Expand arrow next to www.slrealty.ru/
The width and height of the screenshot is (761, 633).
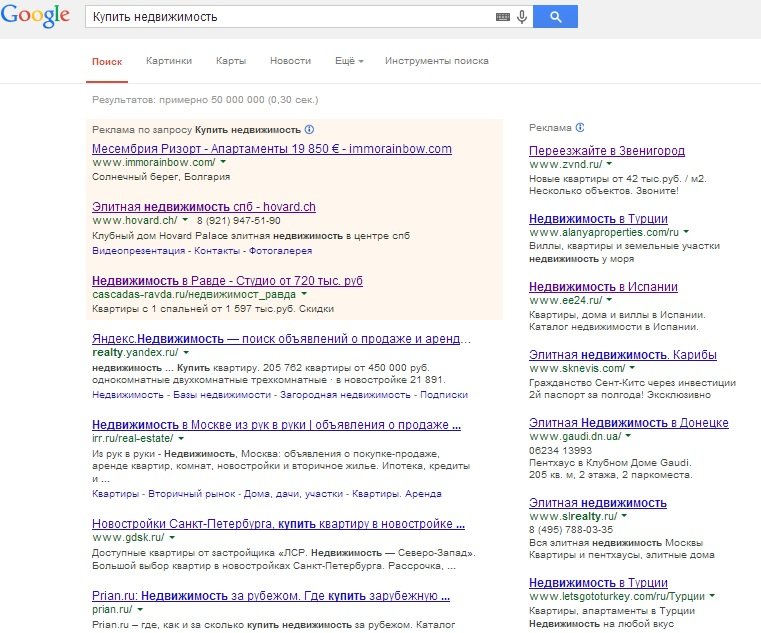point(624,516)
